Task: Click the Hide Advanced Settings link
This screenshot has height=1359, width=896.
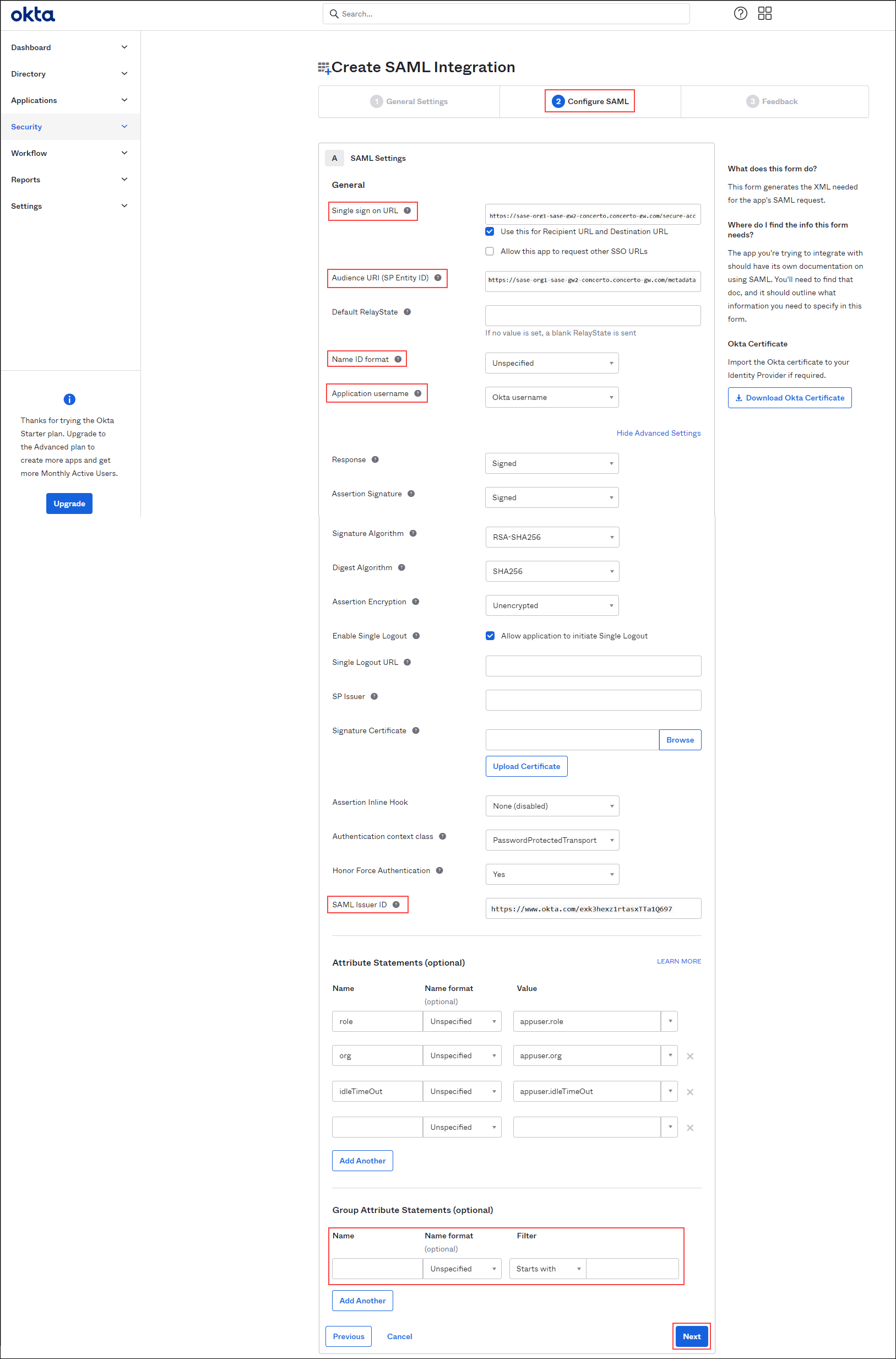Action: coord(658,432)
